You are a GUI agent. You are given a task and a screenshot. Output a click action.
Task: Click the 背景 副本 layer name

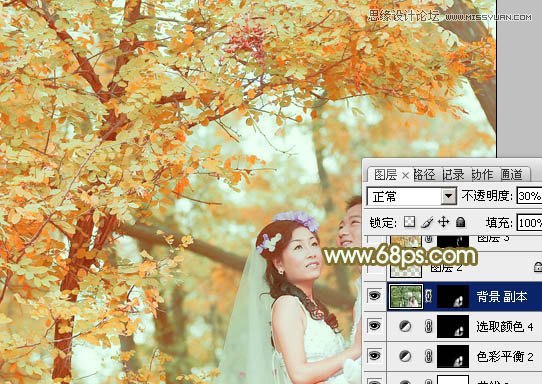[502, 297]
